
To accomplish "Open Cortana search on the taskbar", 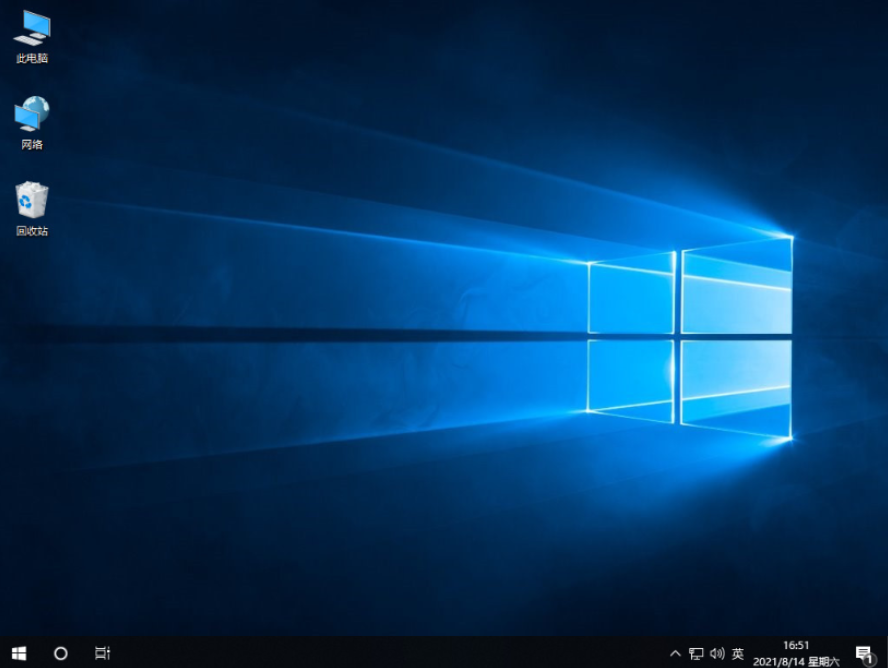I will click(x=59, y=652).
